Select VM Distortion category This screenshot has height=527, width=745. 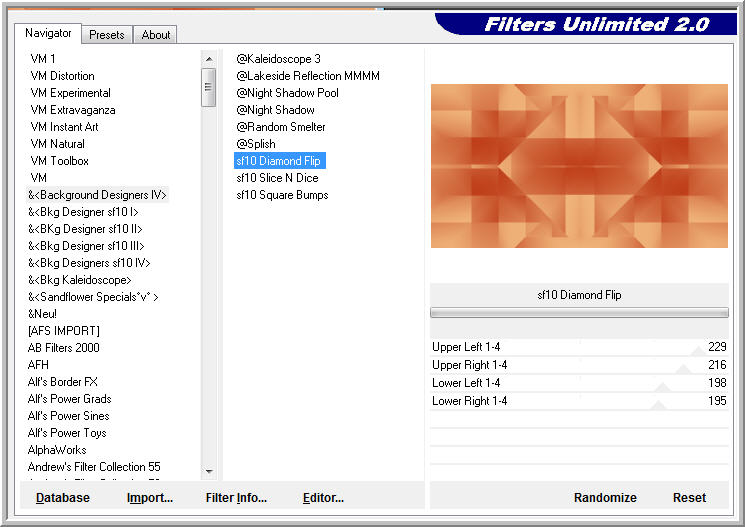pos(62,76)
